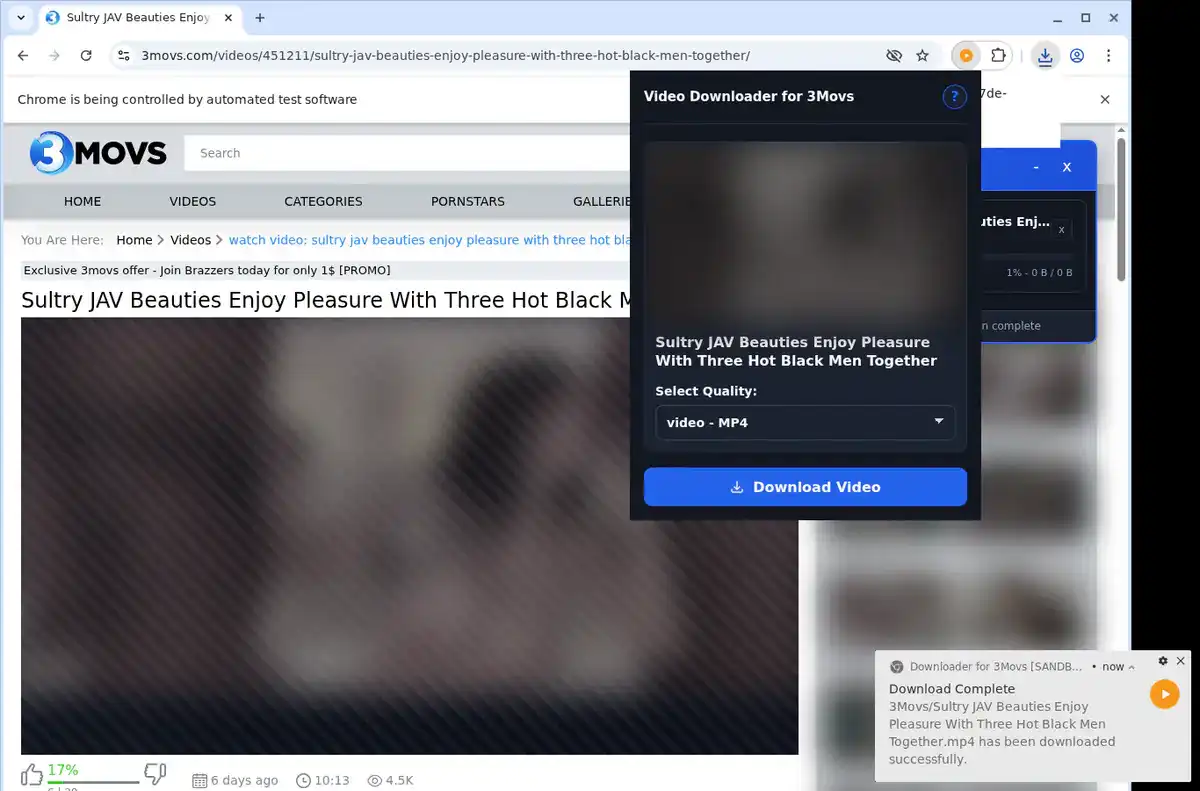The height and width of the screenshot is (791, 1200).
Task: Click the main video player area
Action: coord(410,536)
